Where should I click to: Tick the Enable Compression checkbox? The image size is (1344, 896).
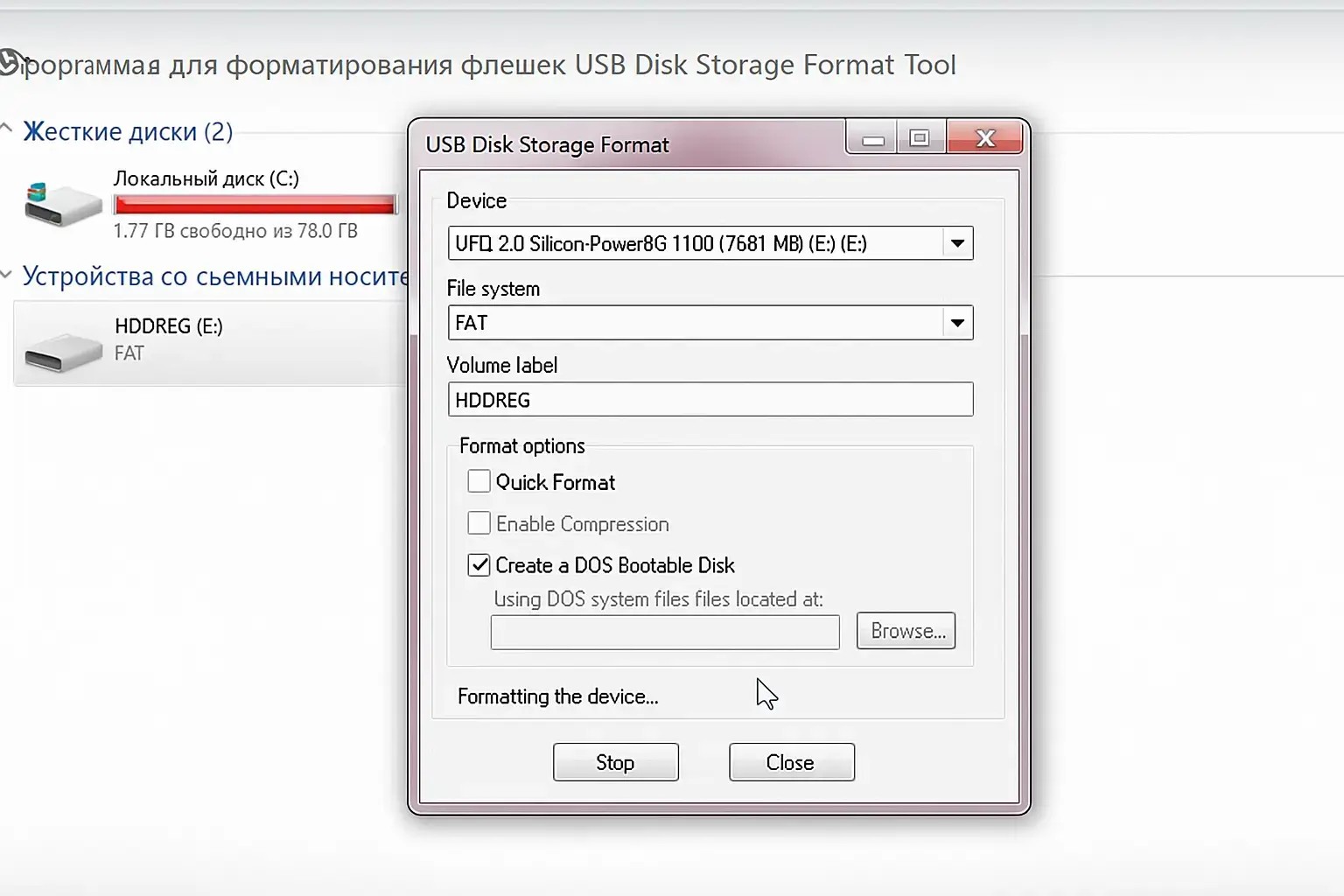click(479, 523)
